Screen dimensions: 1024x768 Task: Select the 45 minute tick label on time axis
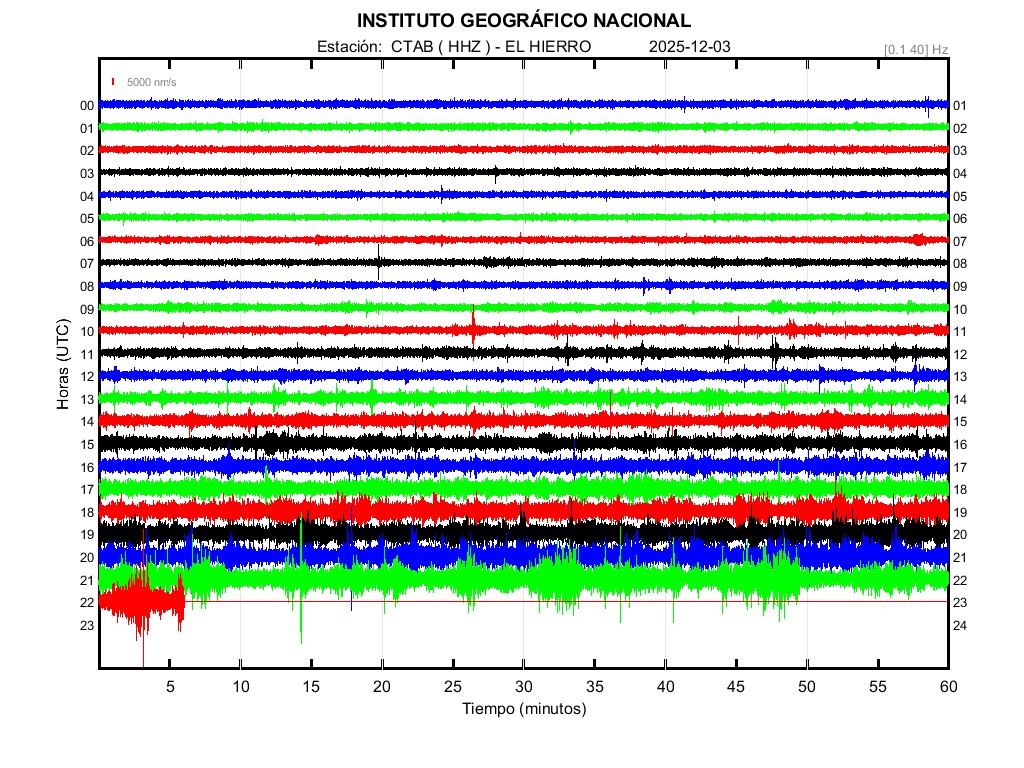click(736, 686)
